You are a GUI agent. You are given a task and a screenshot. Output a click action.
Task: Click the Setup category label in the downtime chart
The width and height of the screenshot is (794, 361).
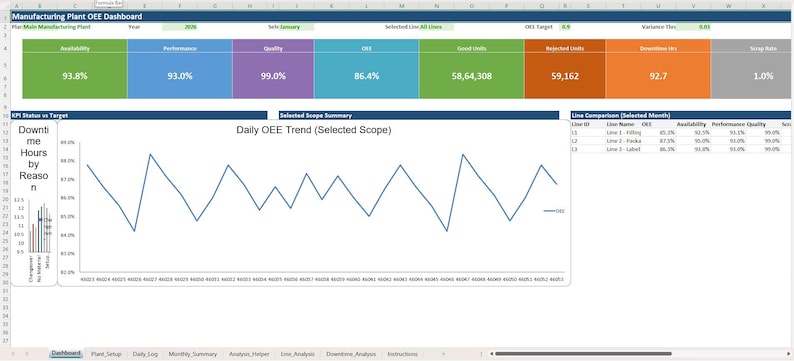tap(48, 263)
